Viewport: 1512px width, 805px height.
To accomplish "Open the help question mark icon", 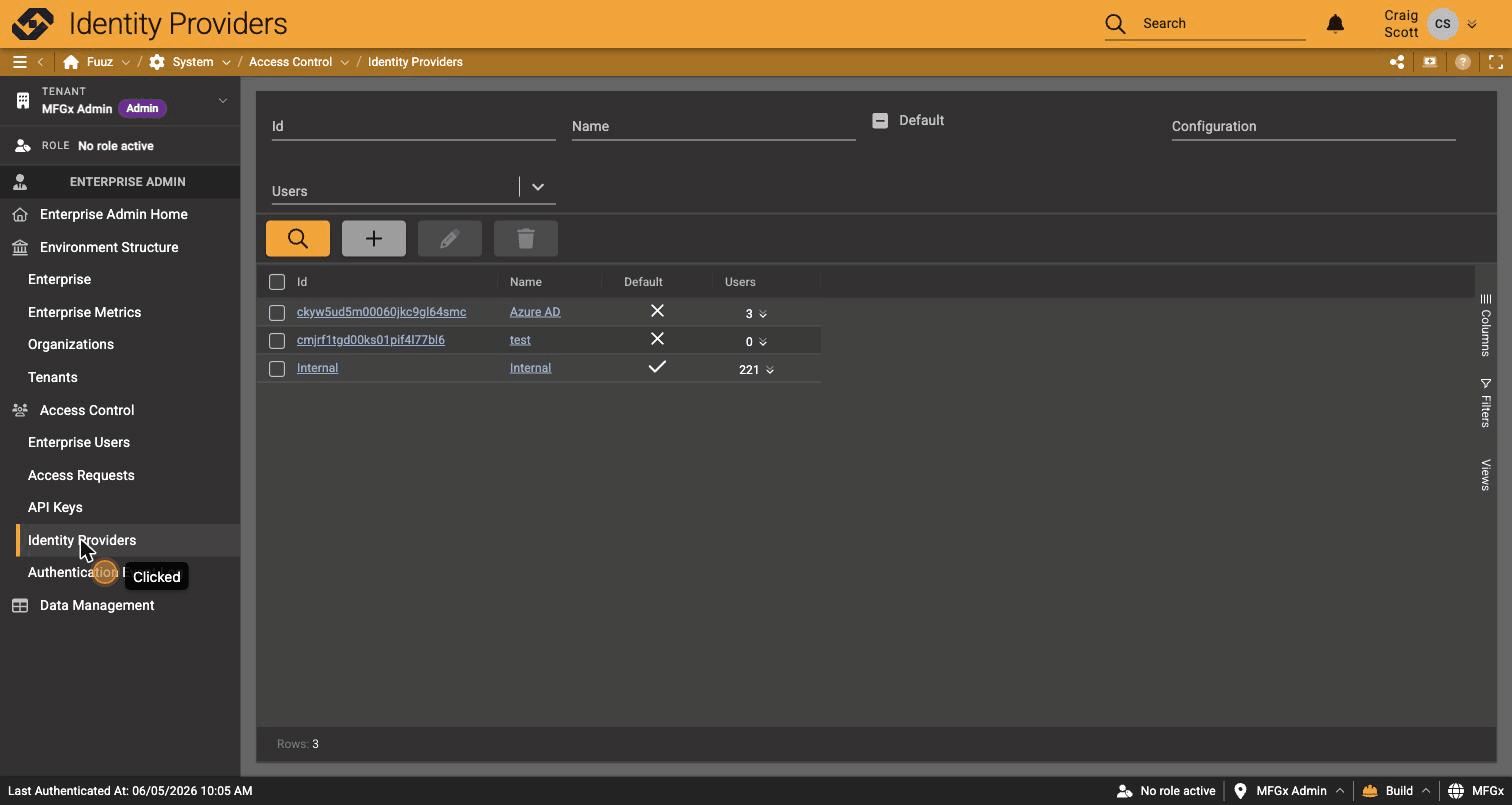I will pyautogui.click(x=1463, y=62).
